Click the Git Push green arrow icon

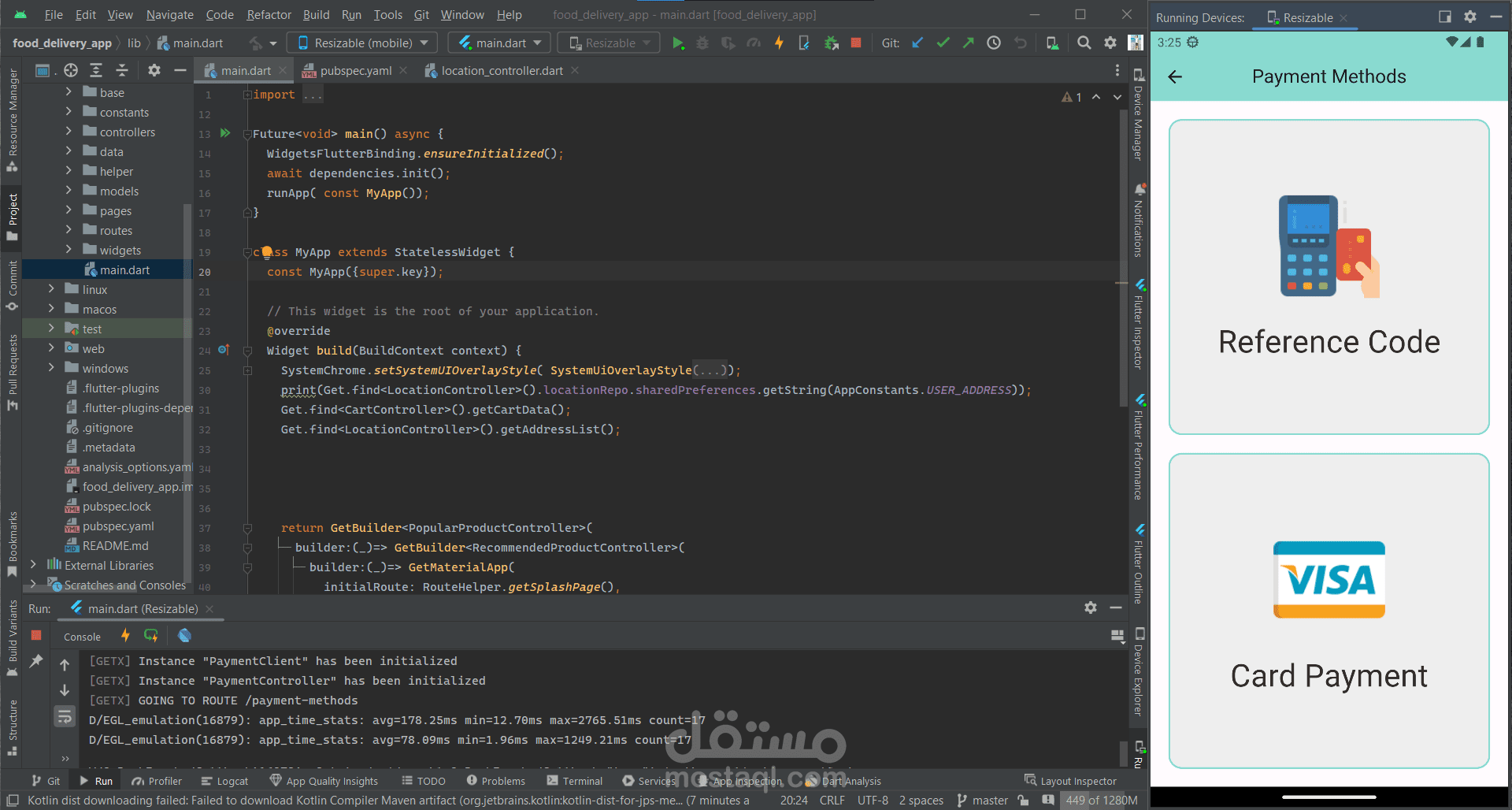[x=968, y=43]
